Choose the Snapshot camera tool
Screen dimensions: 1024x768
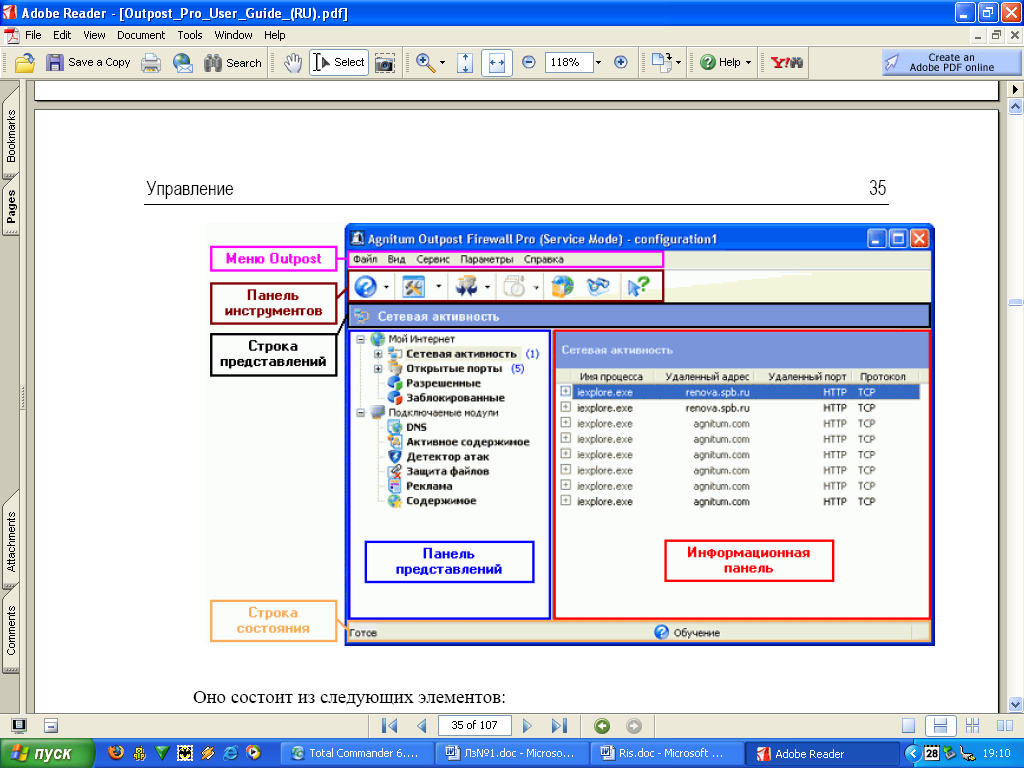(385, 63)
